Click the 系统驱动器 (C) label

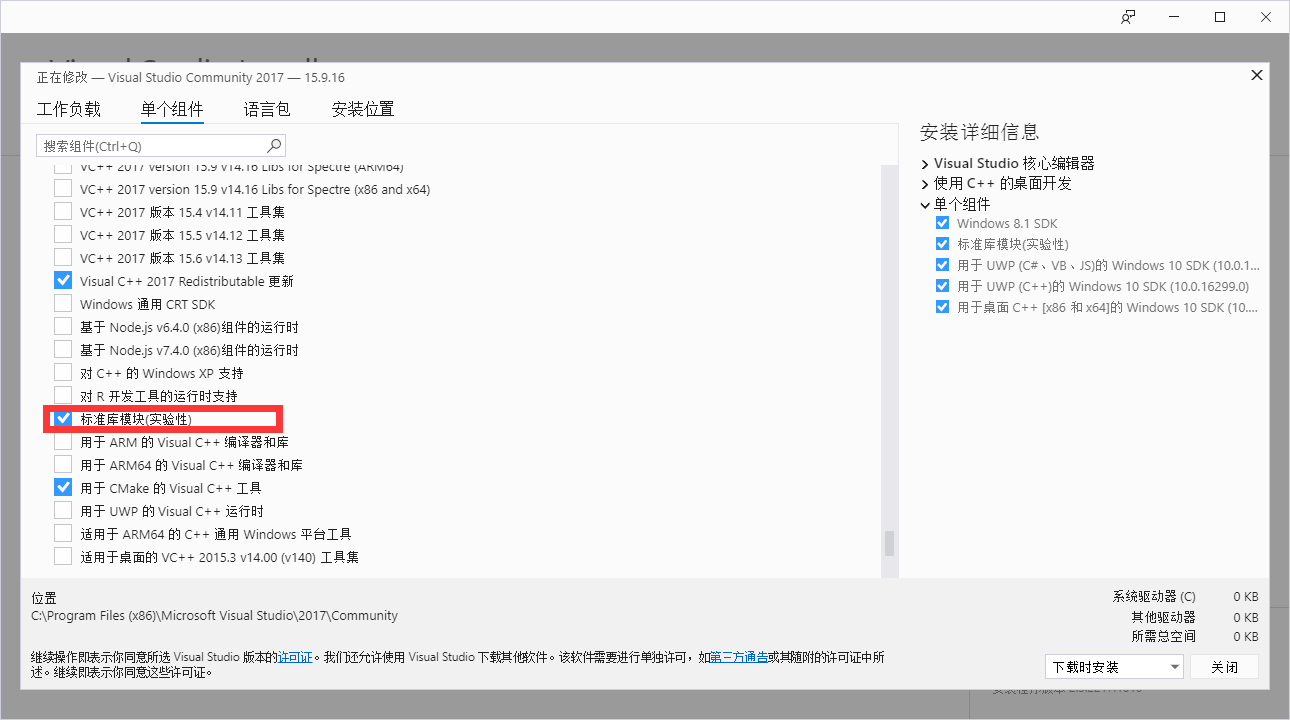[x=1154, y=597]
